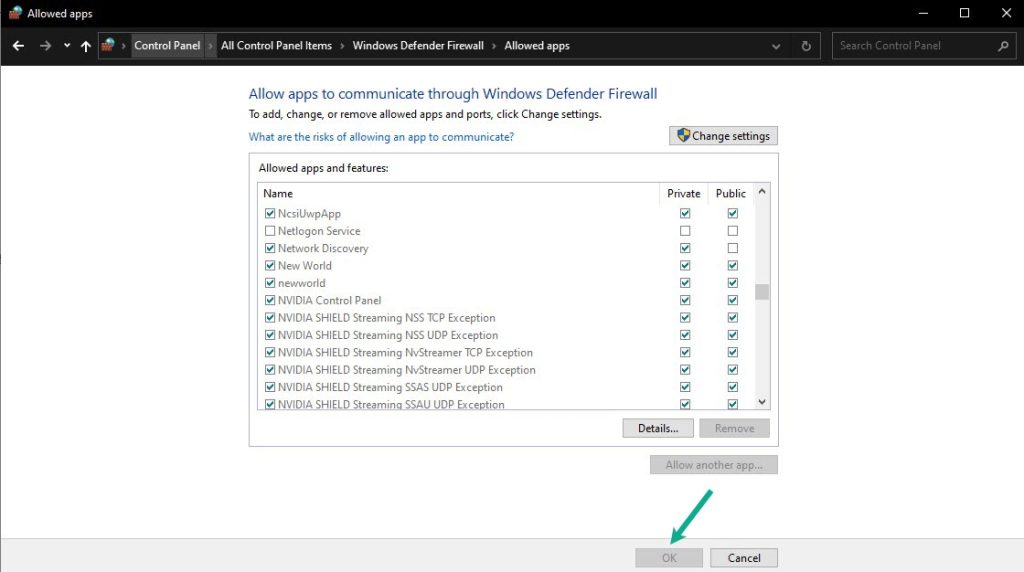Image resolution: width=1024 pixels, height=572 pixels.
Task: Toggle NVIDIA Control Panel name checkbox
Action: click(x=270, y=300)
